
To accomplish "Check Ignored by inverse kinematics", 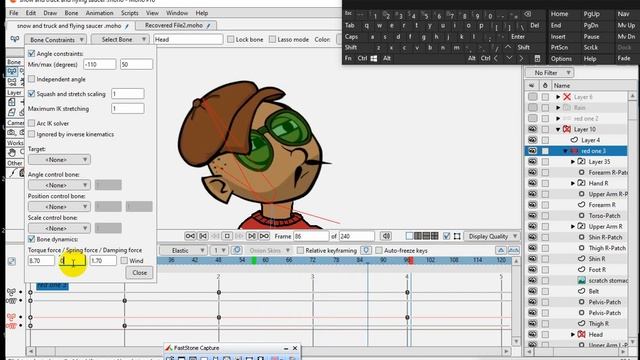I will click(x=31, y=134).
